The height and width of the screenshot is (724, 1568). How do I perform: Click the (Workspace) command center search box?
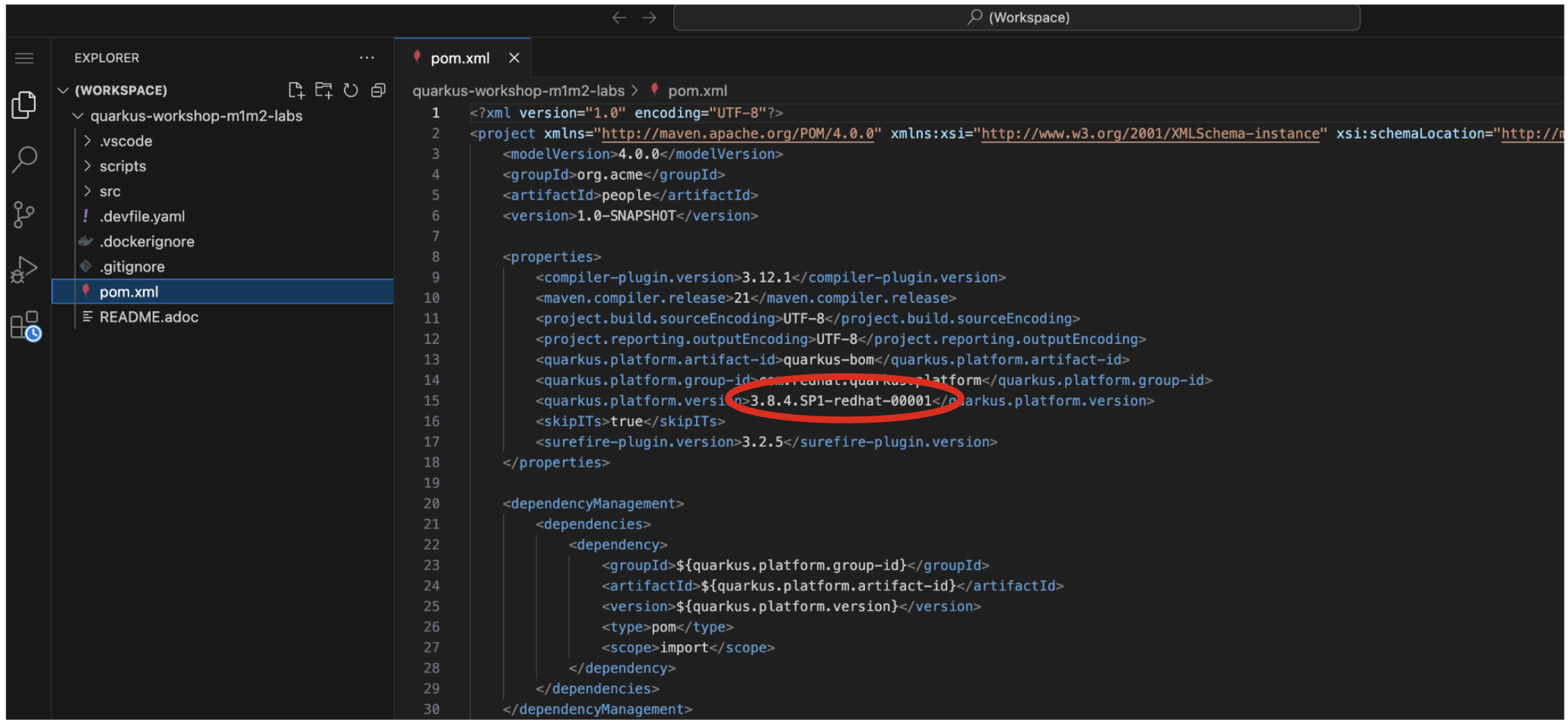1017,17
